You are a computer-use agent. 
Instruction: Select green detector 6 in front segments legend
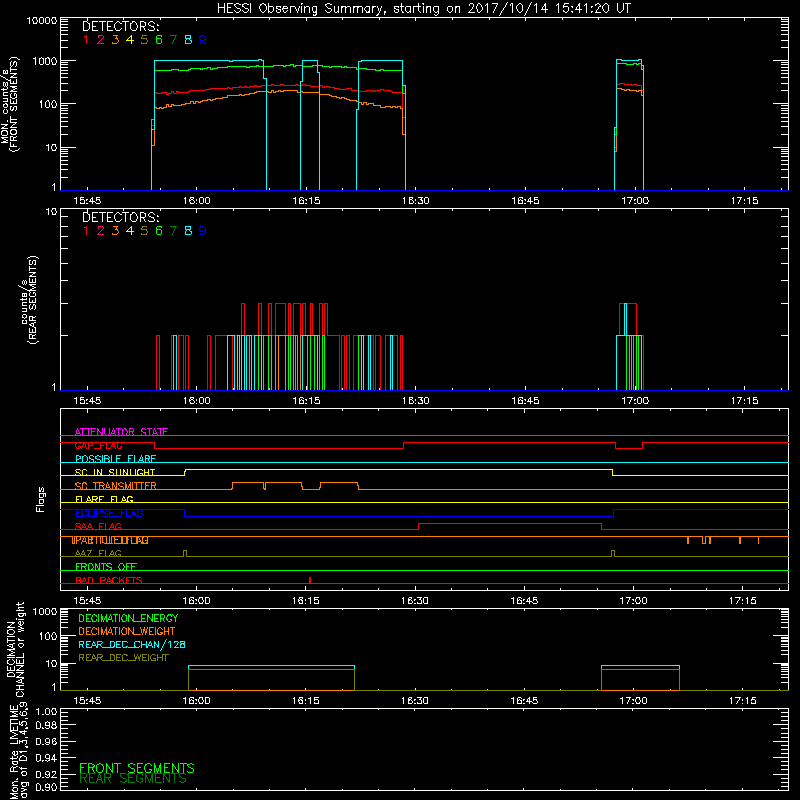[159, 40]
